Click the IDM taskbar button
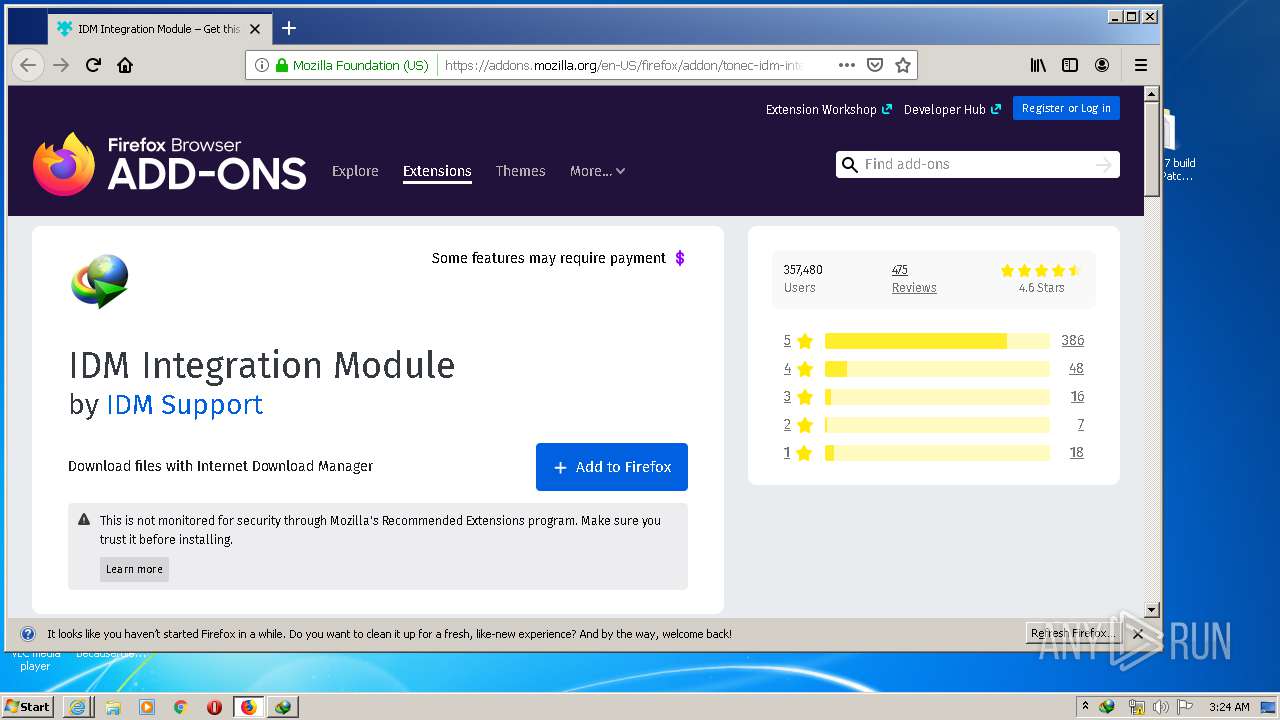This screenshot has height=720, width=1280. coord(283,707)
